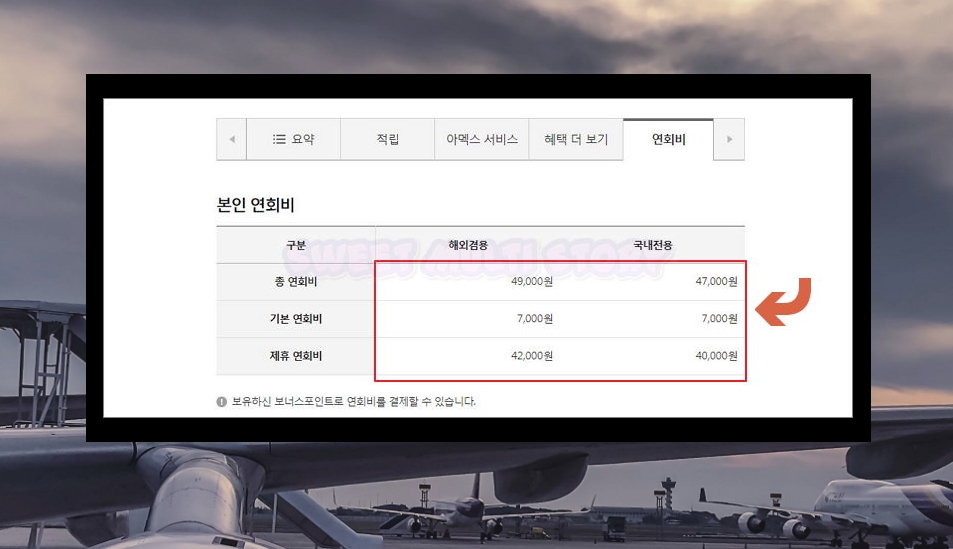Viewport: 953px width, 549px height.
Task: Click the 총 연회비 row label
Action: (296, 281)
